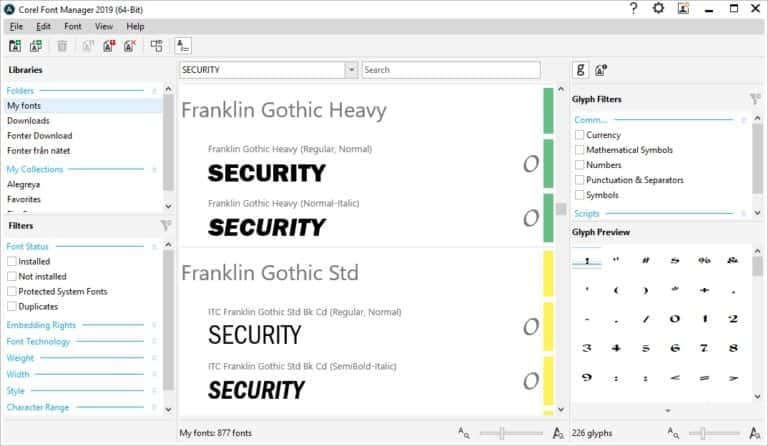Open the Font menu

click(x=73, y=26)
